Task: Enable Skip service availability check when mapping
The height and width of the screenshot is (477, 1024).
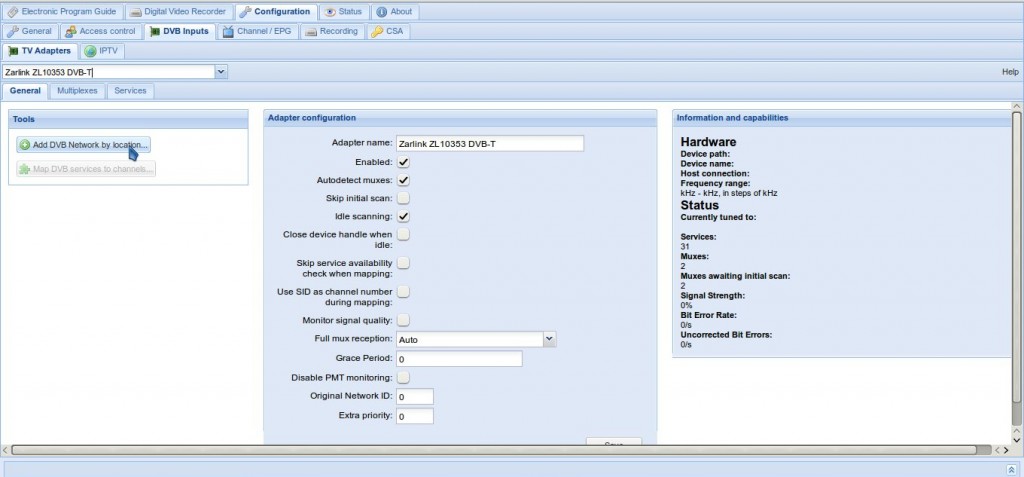Action: click(x=404, y=263)
